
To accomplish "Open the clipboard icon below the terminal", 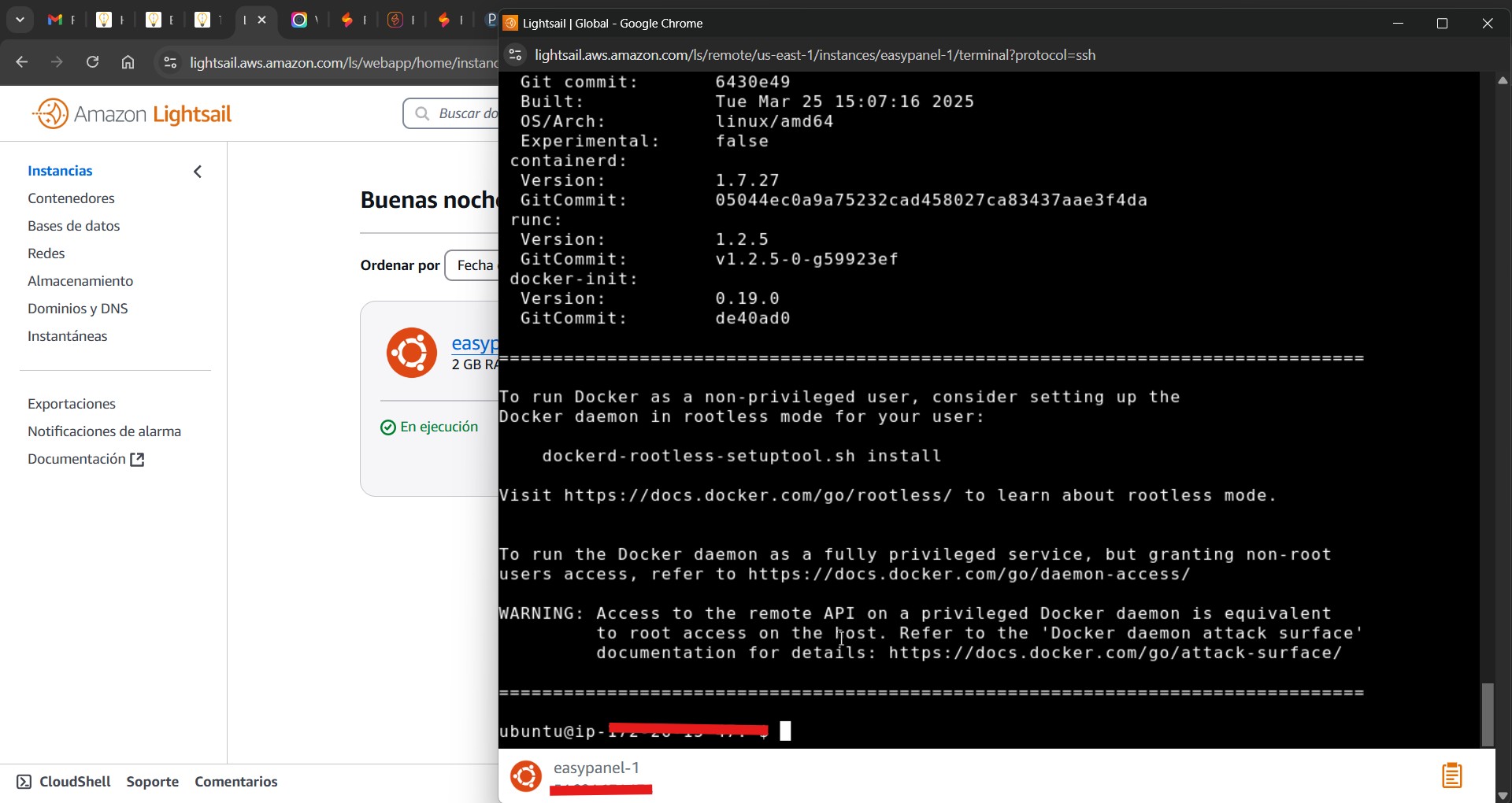I will (1452, 775).
